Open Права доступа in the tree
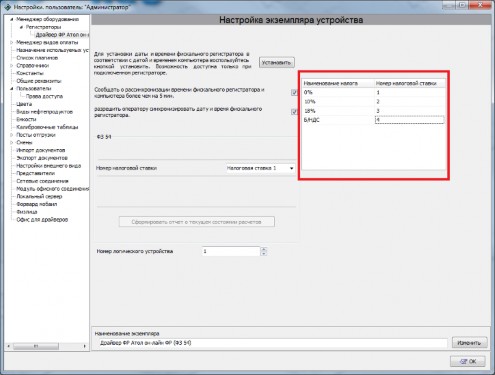The width and height of the screenshot is (495, 375). tap(44, 96)
